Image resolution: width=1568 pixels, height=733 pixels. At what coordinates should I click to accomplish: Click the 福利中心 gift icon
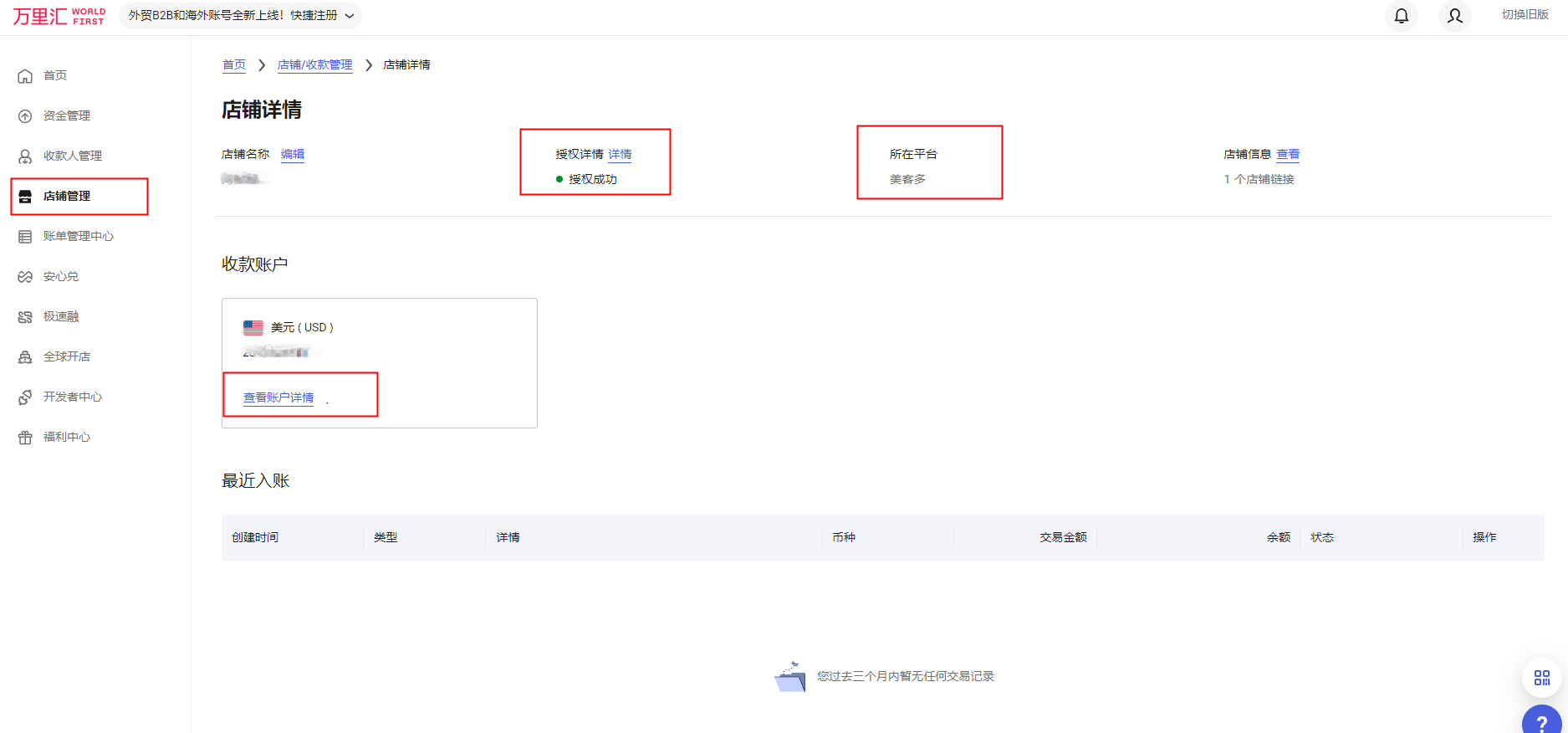tap(25, 438)
